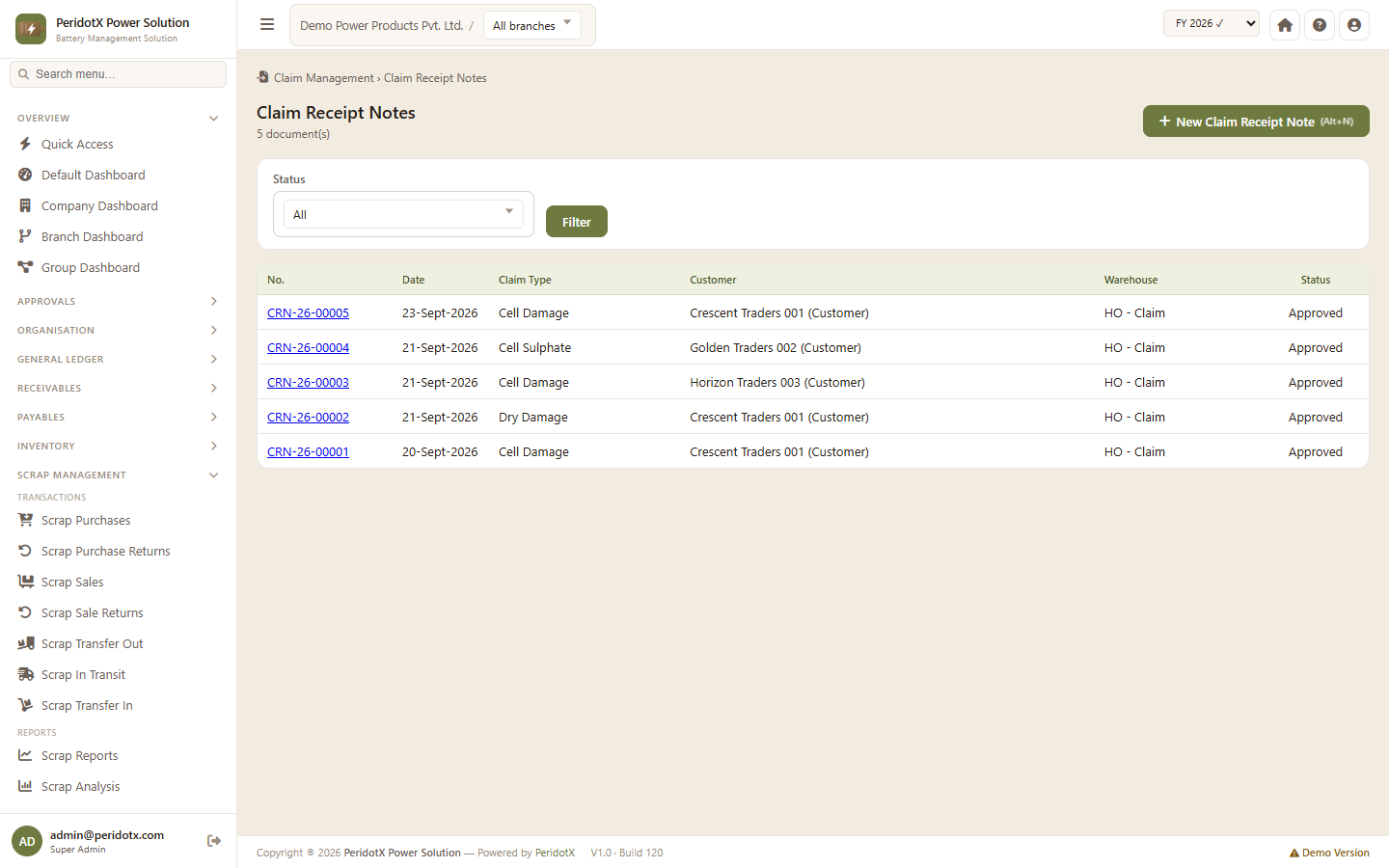Open the Status filter dropdown

(403, 214)
